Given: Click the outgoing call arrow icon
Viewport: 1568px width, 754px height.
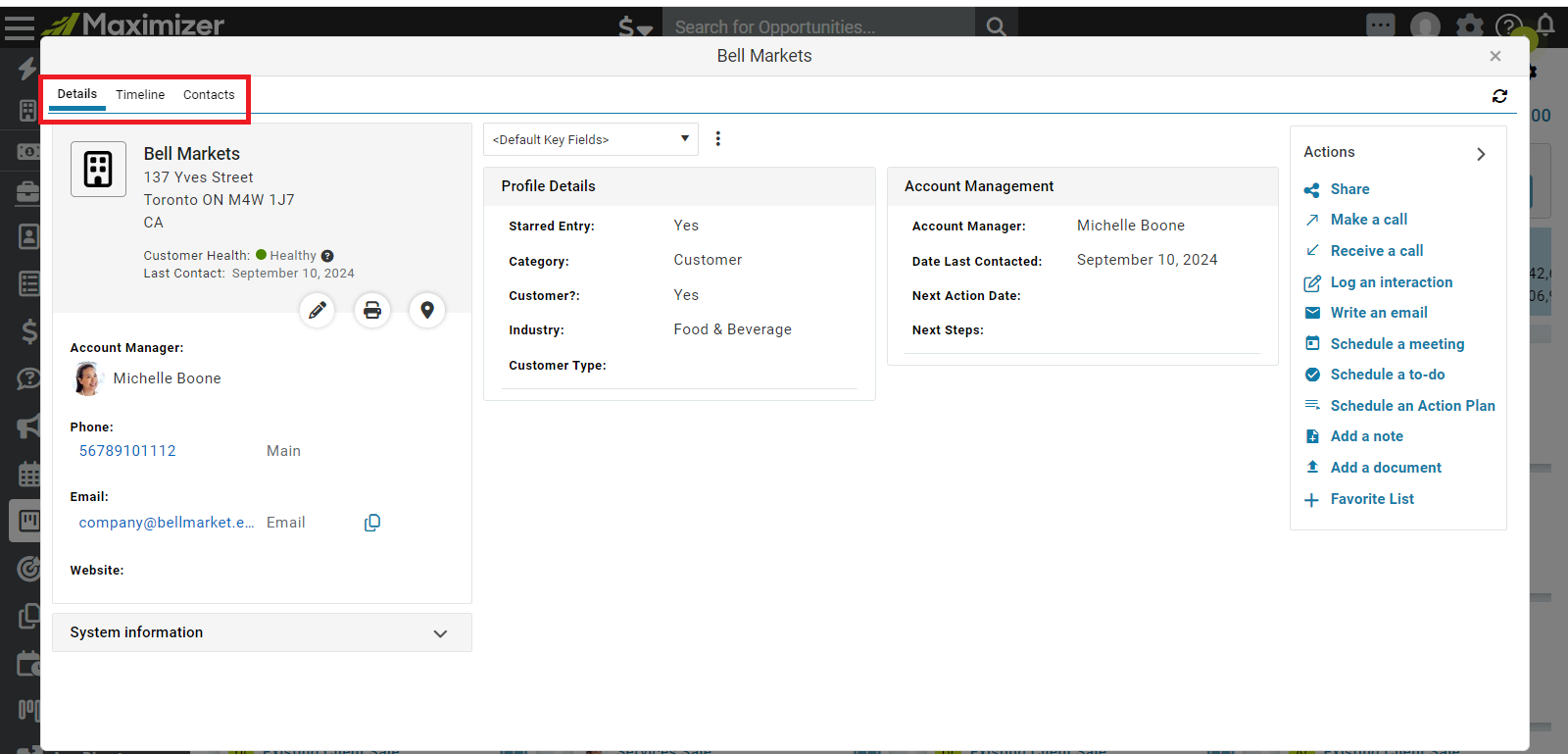Looking at the screenshot, I should tap(1312, 220).
